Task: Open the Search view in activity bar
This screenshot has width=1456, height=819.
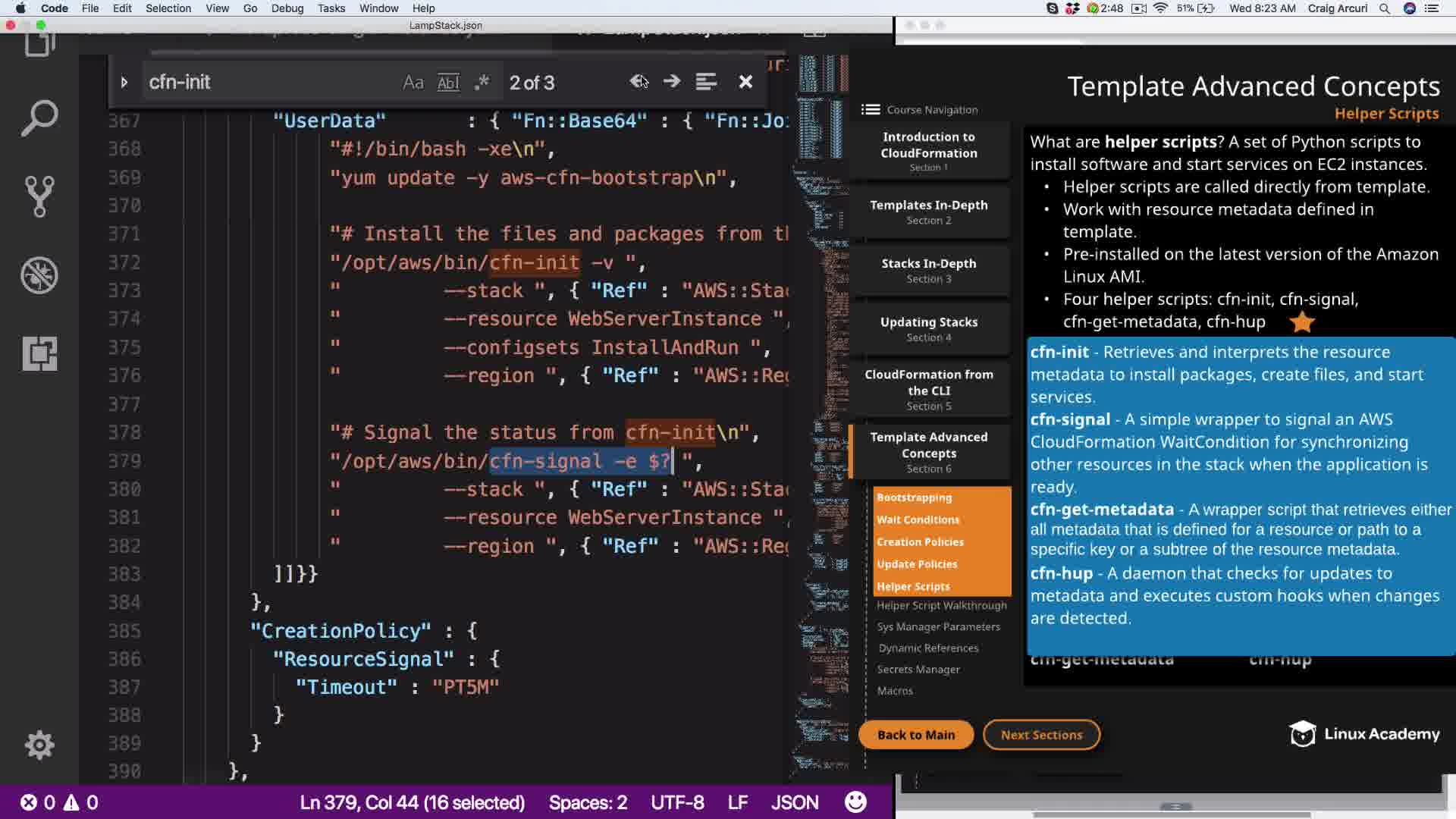Action: pos(39,118)
